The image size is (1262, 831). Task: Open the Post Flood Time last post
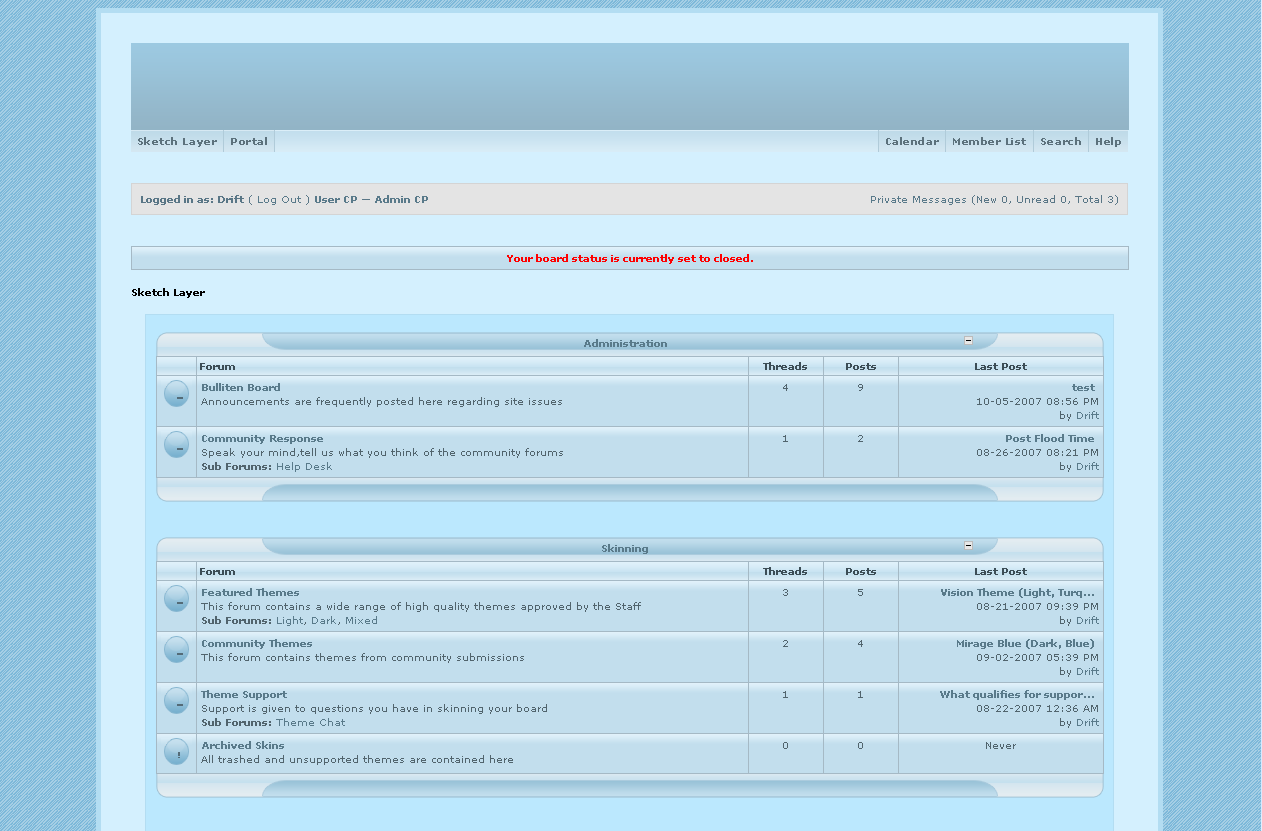(x=1049, y=439)
